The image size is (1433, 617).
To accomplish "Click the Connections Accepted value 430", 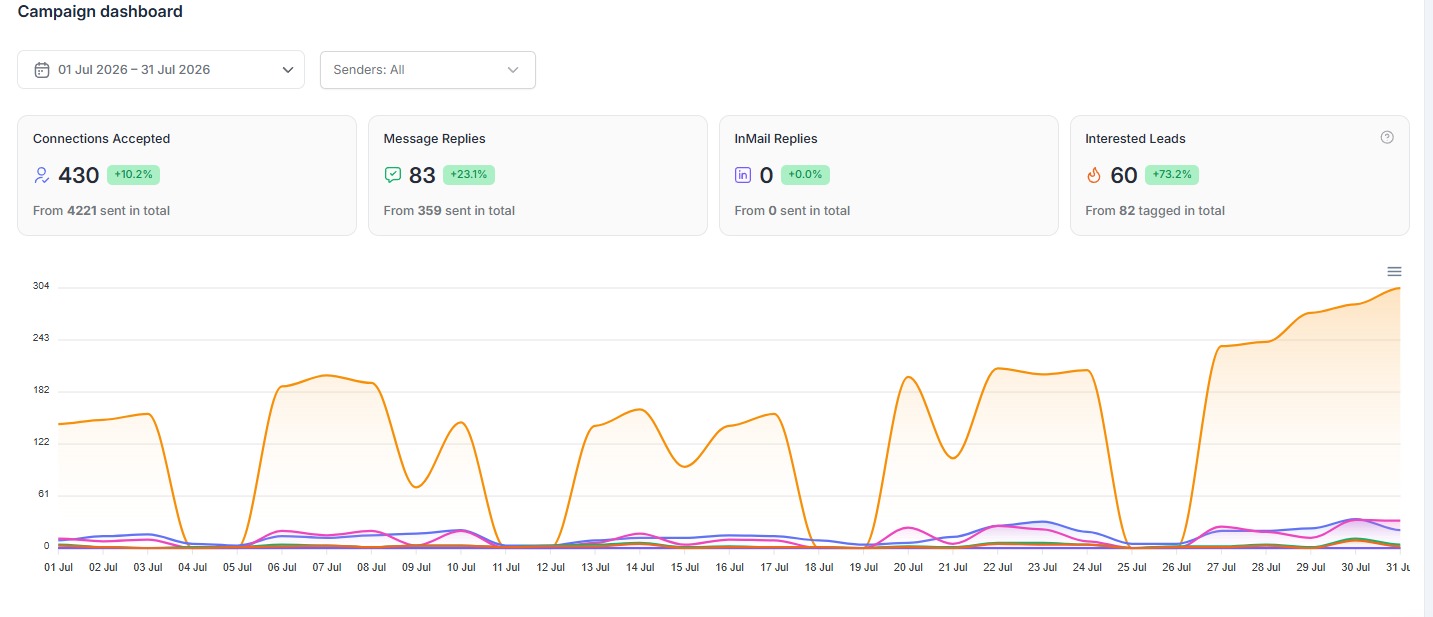I will (79, 176).
